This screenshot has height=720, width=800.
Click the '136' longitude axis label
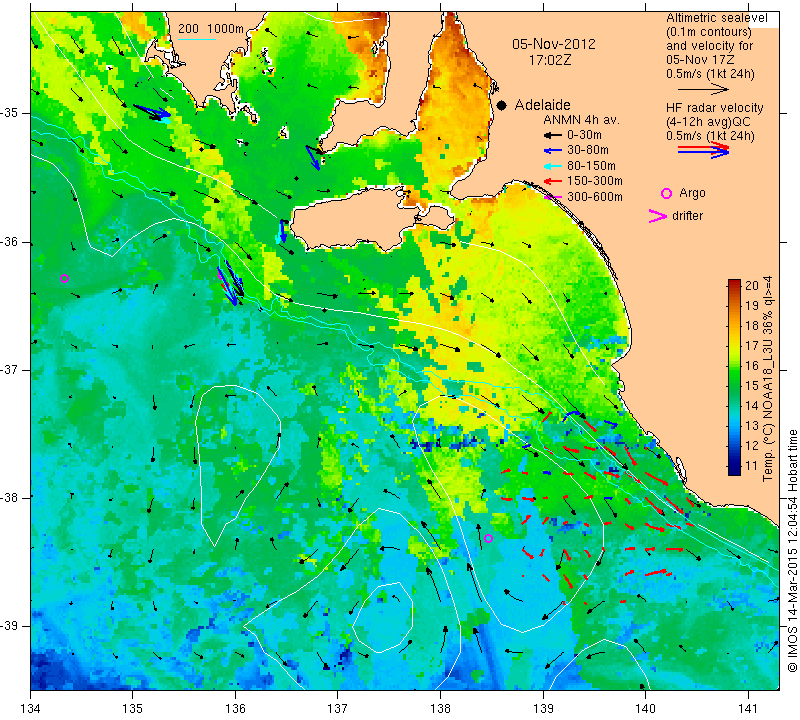coord(235,709)
